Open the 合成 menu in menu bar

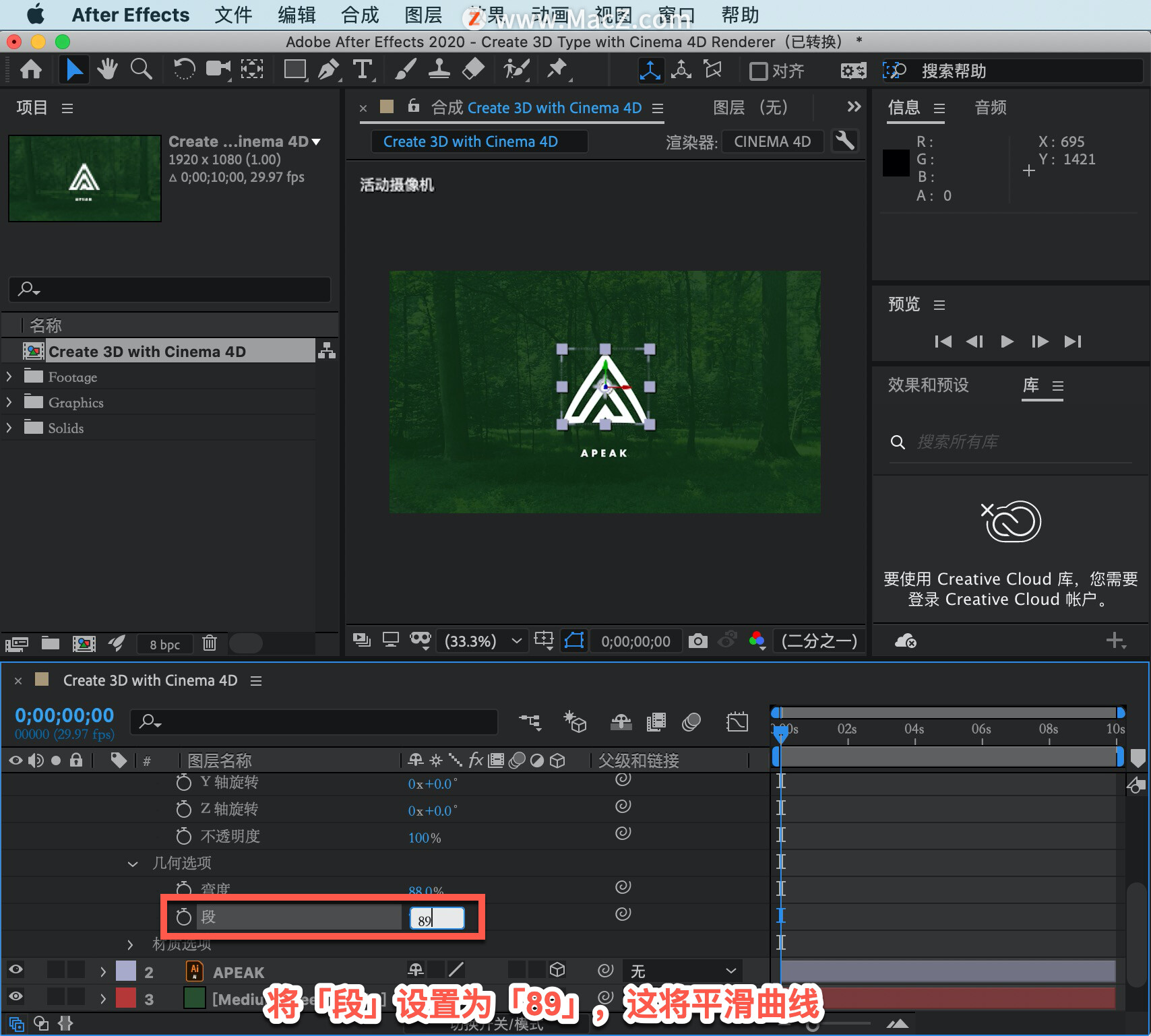coord(360,15)
